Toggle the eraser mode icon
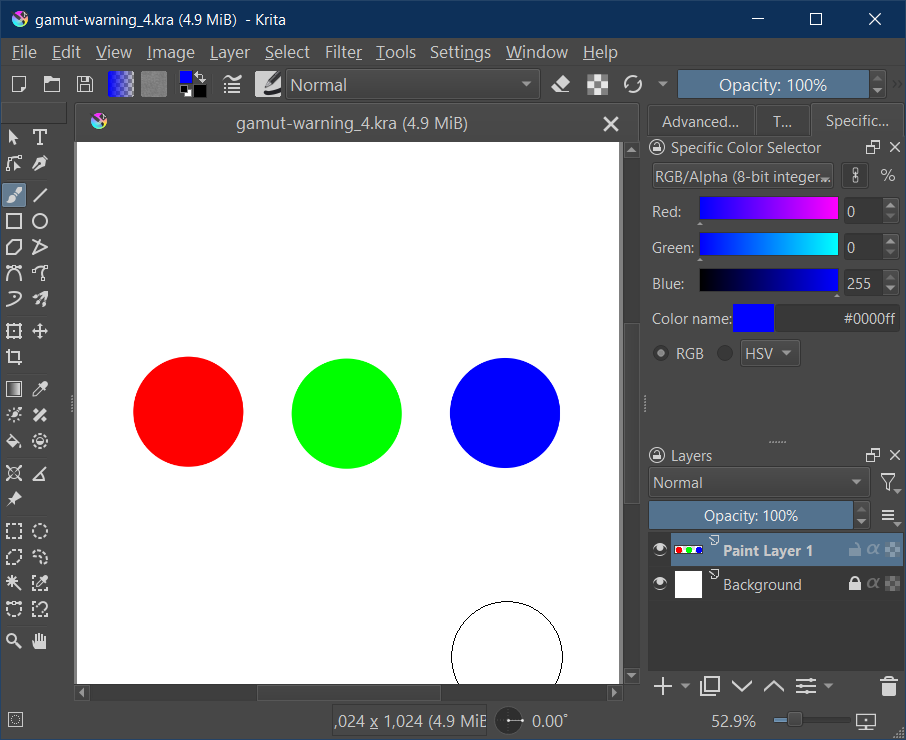906x740 pixels. (x=561, y=85)
